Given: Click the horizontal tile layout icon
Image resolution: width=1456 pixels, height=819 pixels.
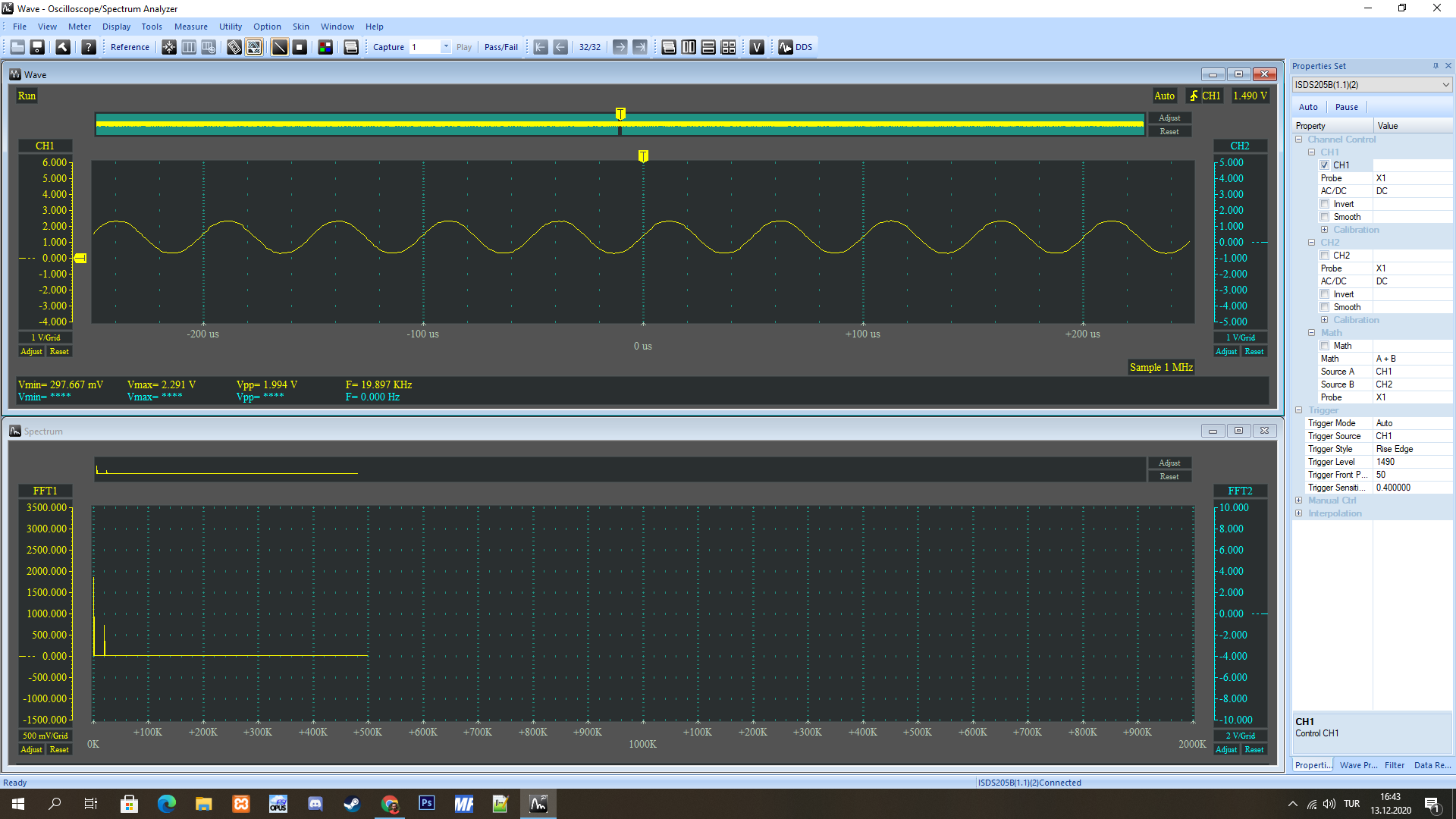Looking at the screenshot, I should tap(708, 47).
